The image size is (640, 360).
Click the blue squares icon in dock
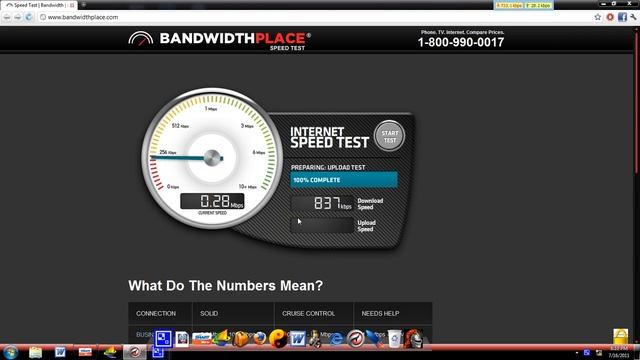[163, 339]
